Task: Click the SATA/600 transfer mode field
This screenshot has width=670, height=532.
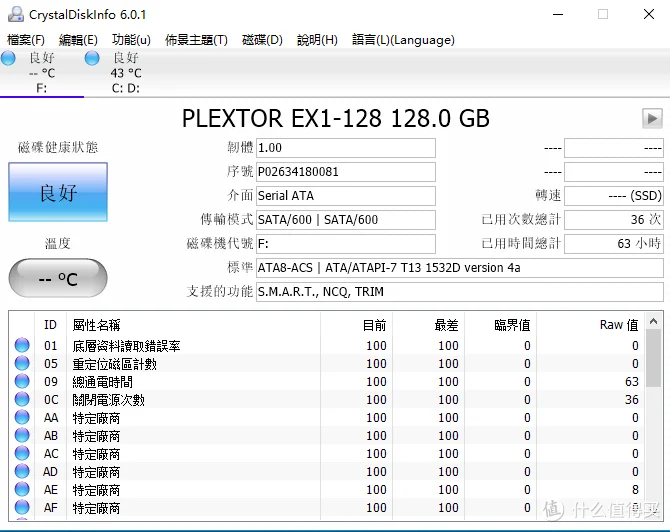Action: point(346,220)
